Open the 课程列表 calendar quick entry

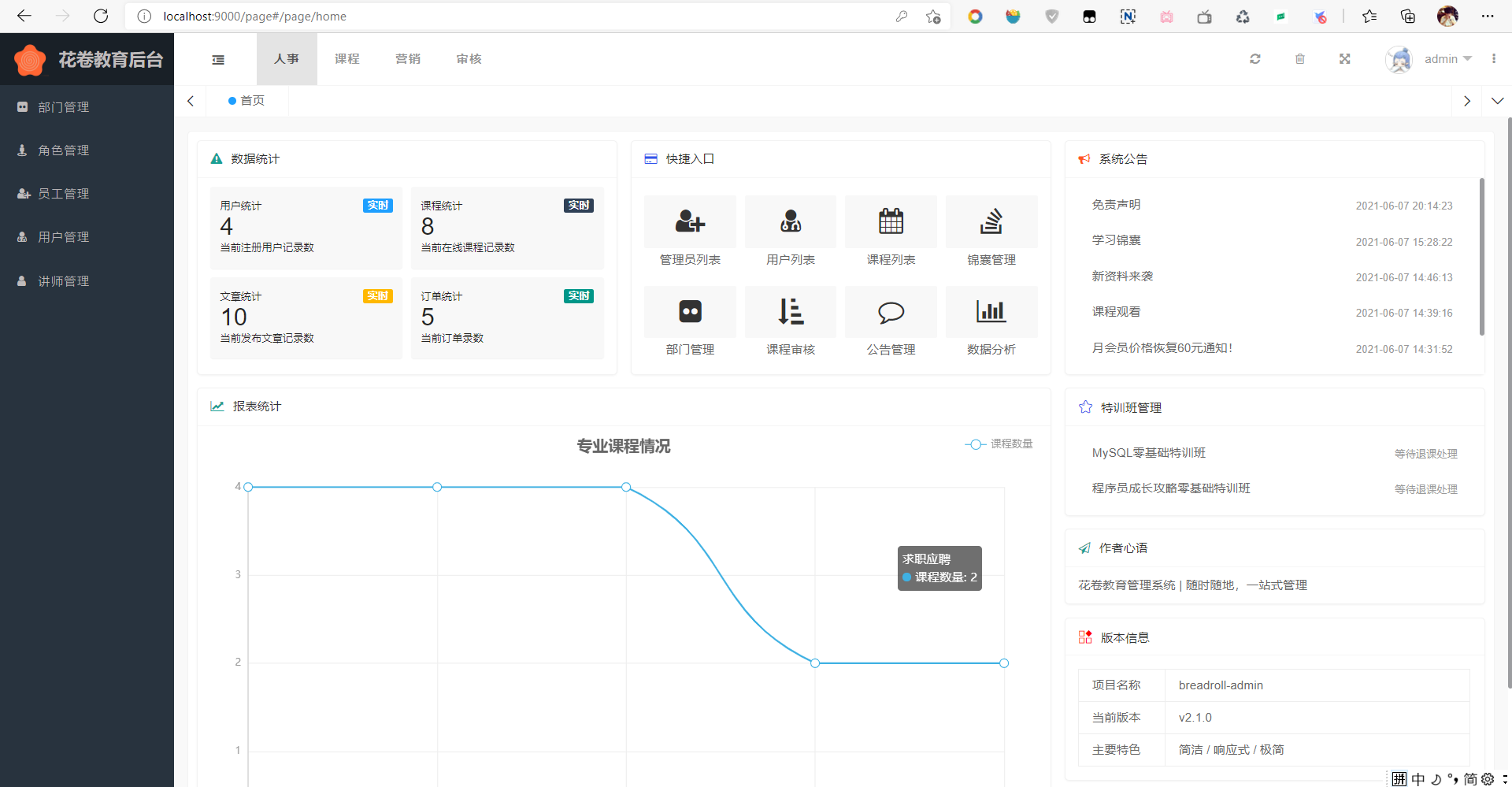tap(891, 221)
